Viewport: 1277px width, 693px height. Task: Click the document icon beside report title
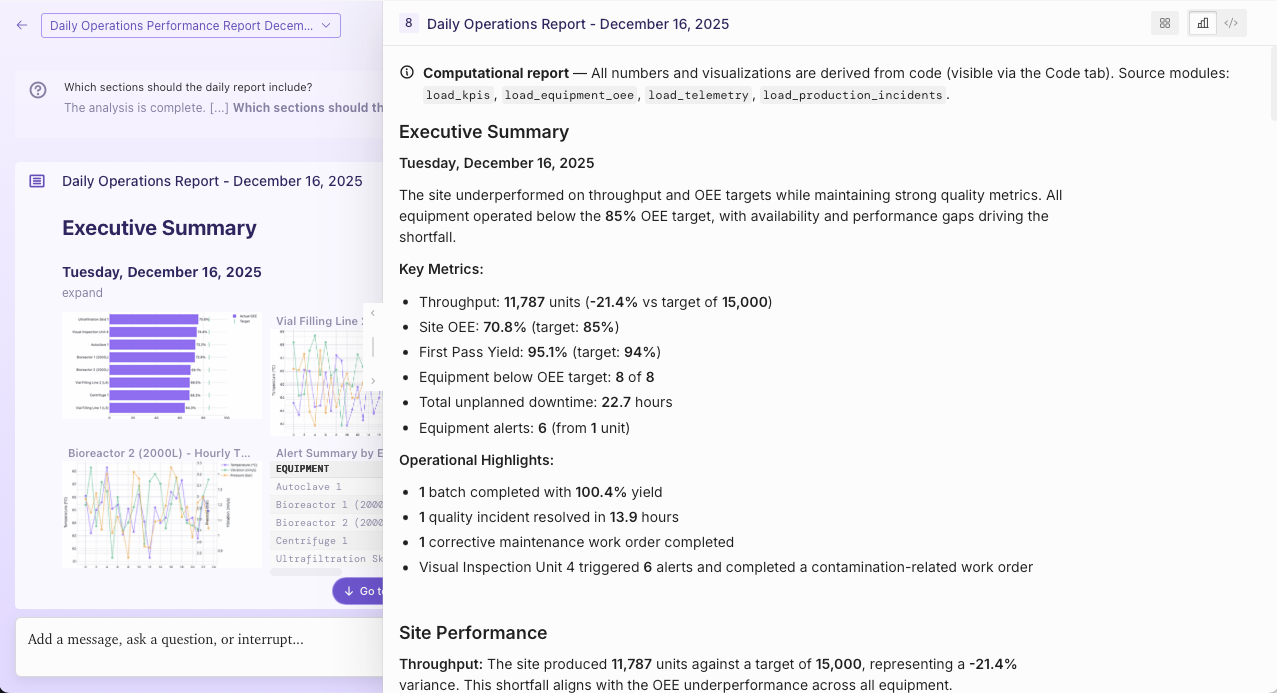(37, 181)
